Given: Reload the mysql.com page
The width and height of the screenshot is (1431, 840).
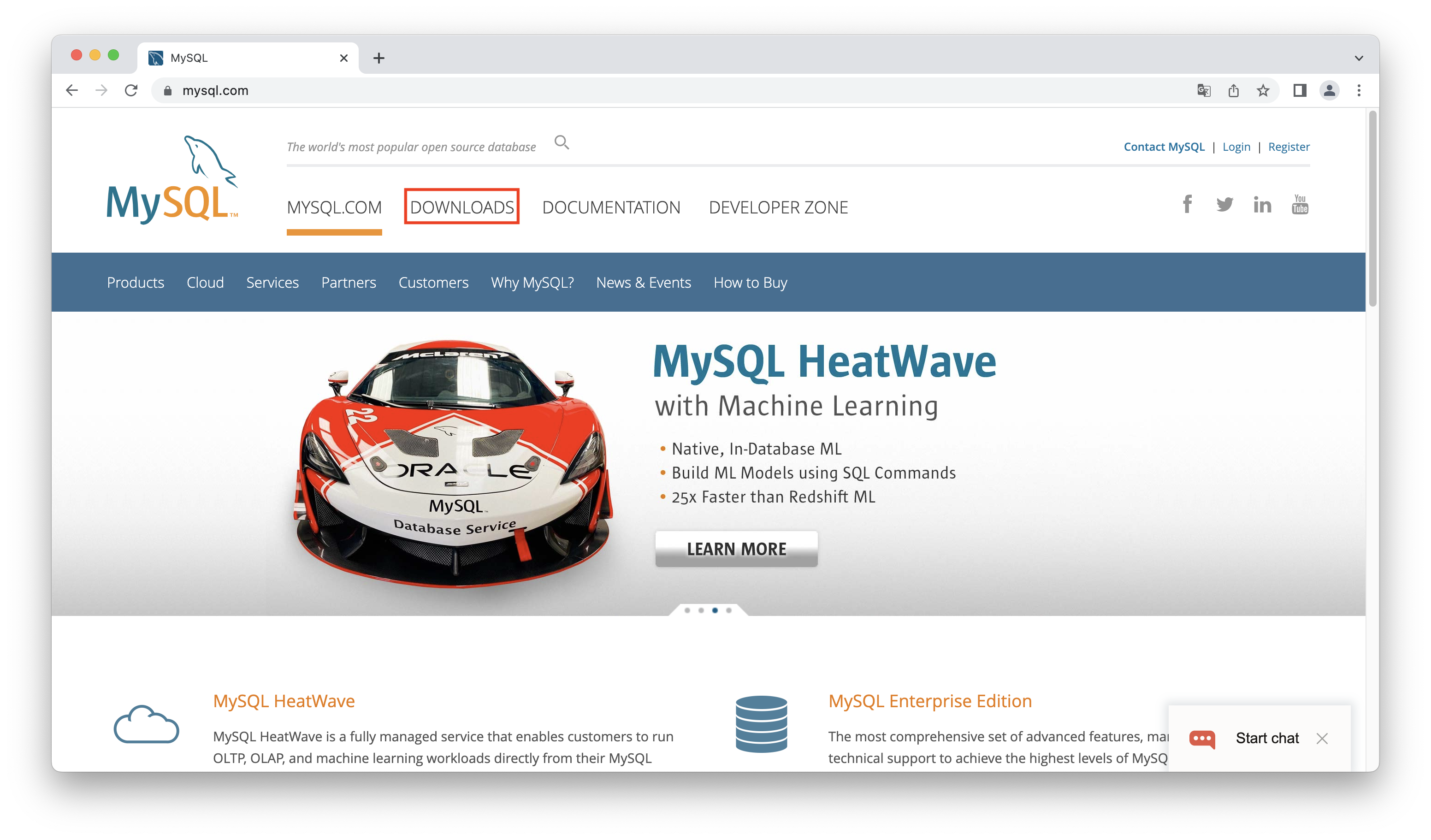Looking at the screenshot, I should [x=131, y=90].
